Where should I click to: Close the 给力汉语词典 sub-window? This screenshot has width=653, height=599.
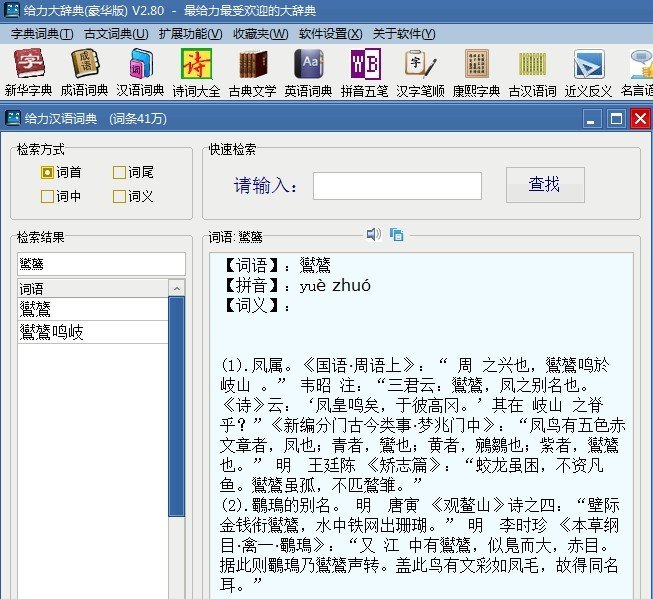point(641,119)
